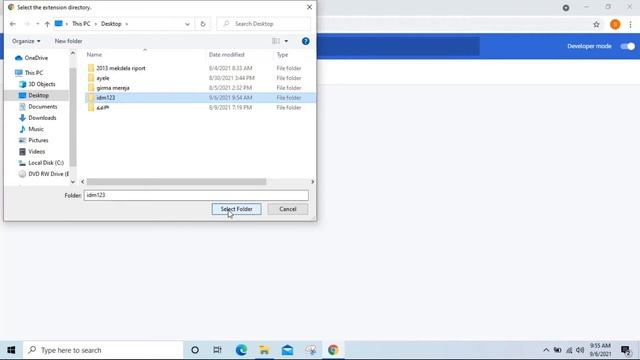
Task: Select OneDrive in navigation pane
Action: pos(31,58)
